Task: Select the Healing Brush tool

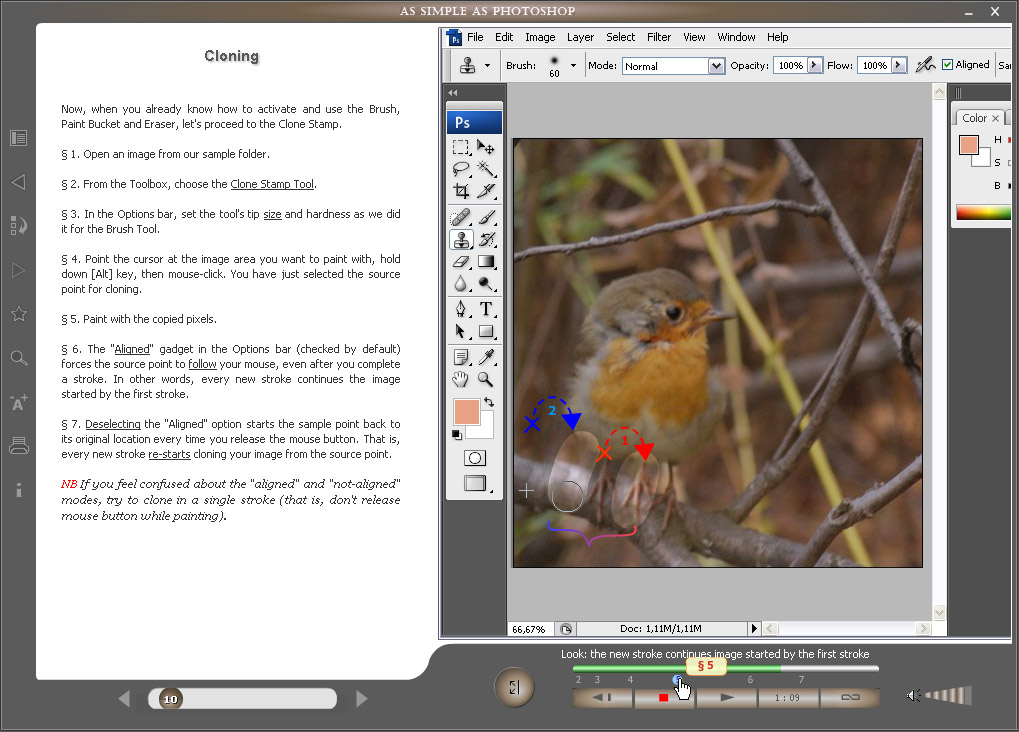Action: (x=461, y=216)
